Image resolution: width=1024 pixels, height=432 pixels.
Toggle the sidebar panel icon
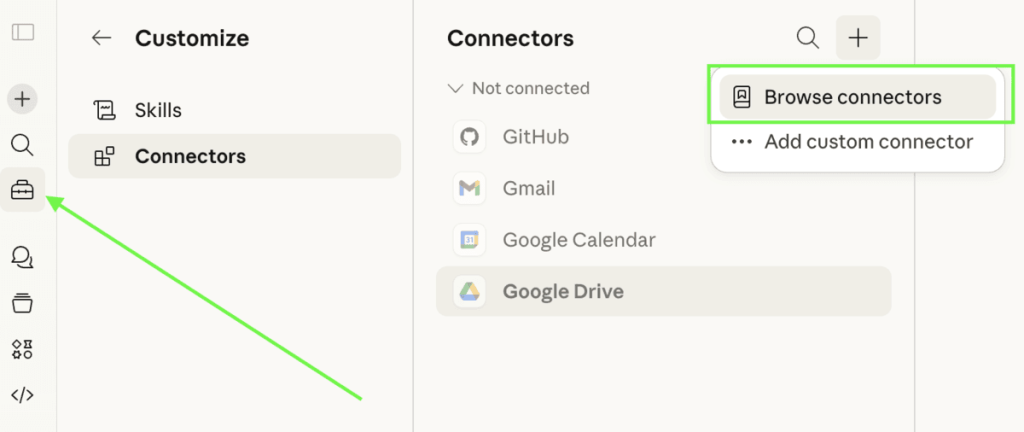22,32
